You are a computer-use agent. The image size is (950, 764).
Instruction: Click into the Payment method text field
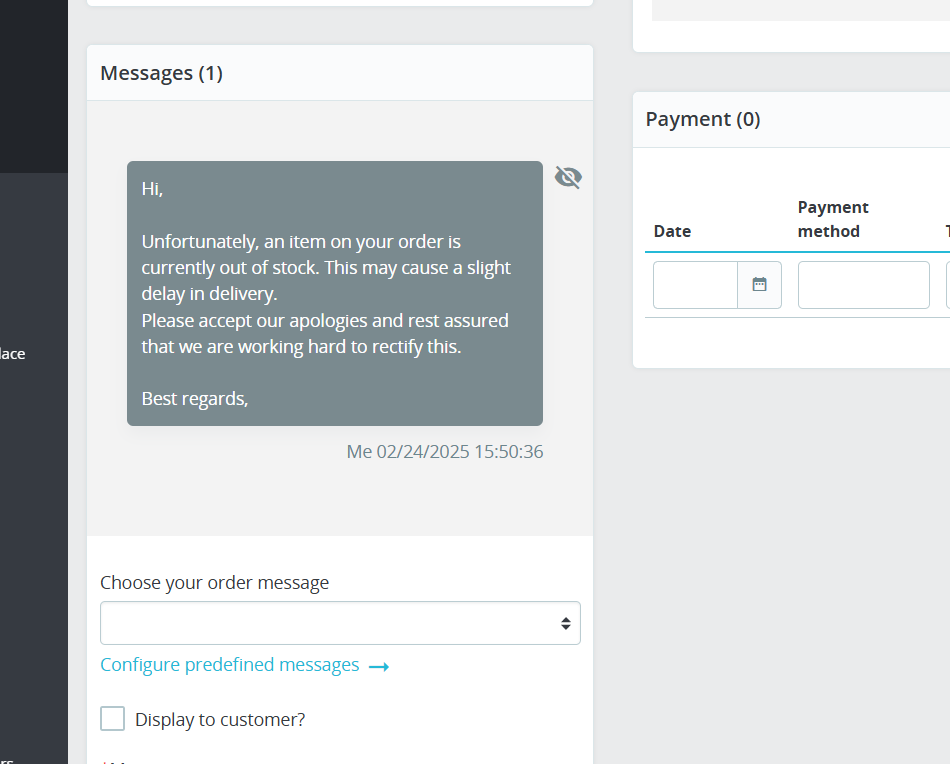[863, 285]
